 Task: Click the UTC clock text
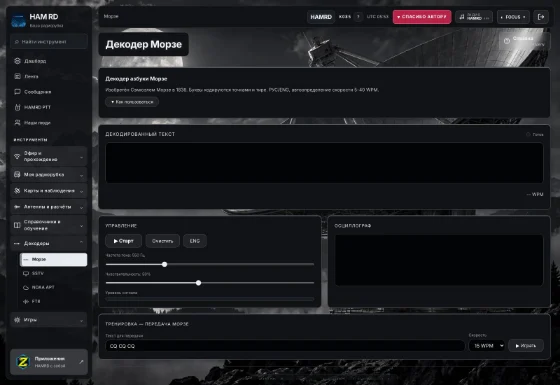click(x=378, y=17)
